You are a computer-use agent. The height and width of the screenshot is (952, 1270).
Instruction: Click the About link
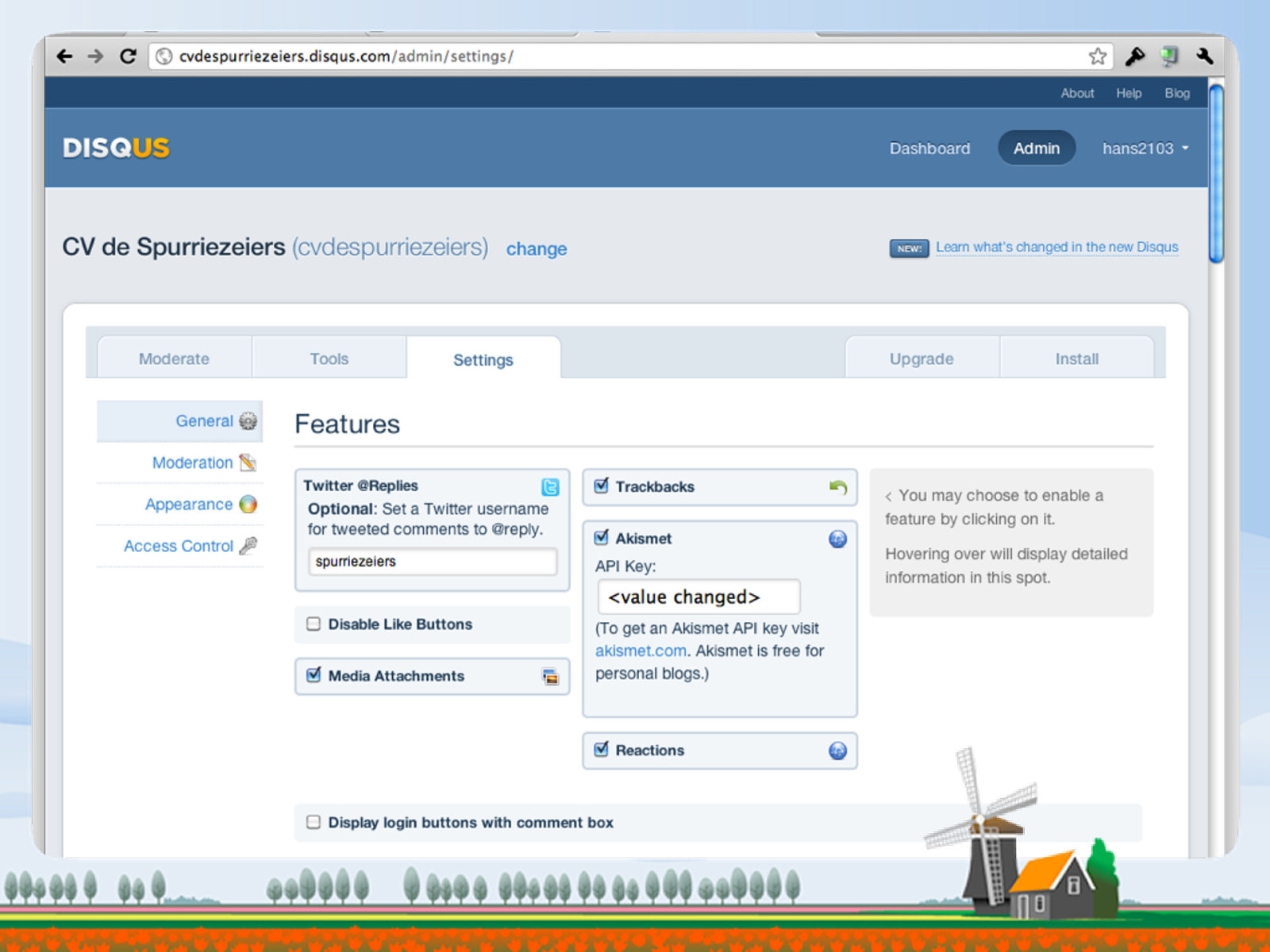[1077, 93]
